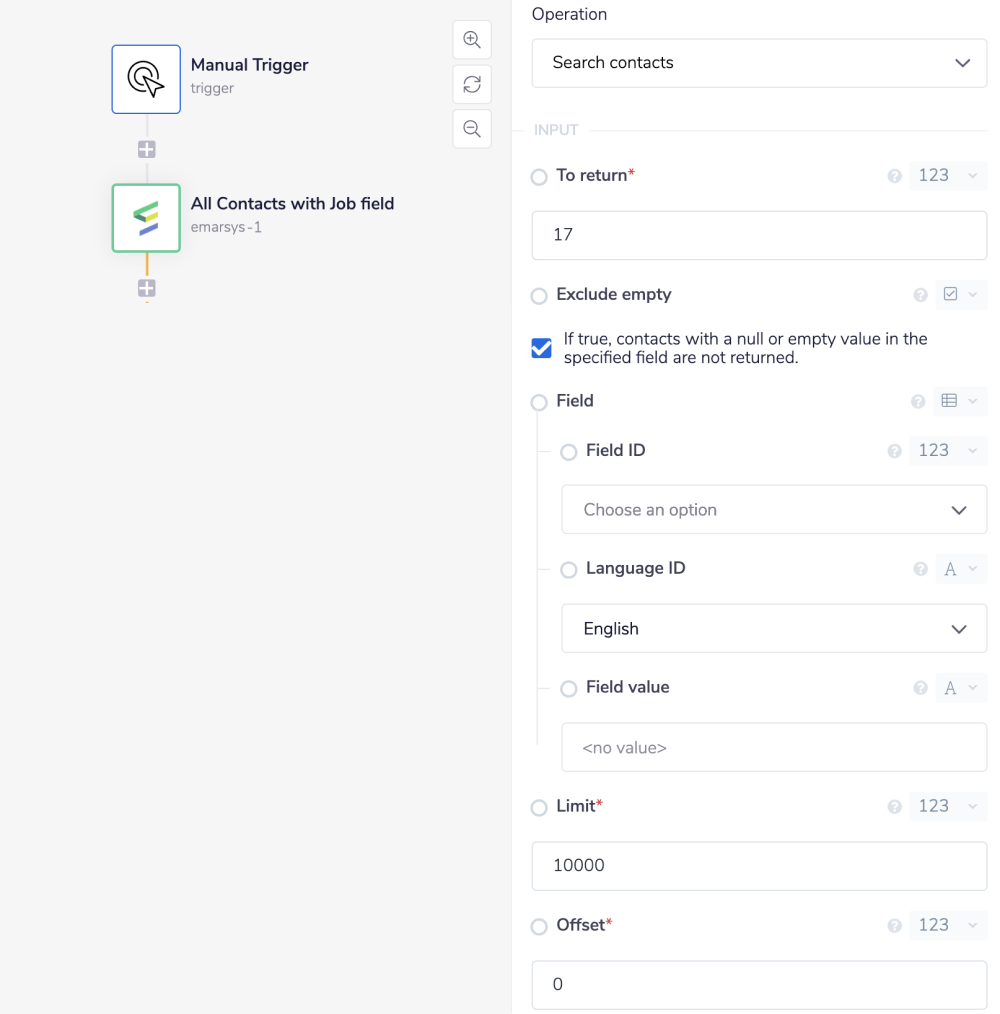
Task: Select the Field ID radio circle
Action: 569,452
